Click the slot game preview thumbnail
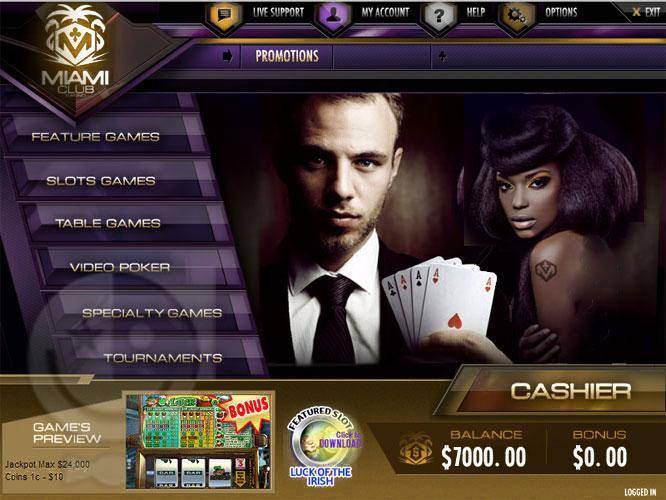 198,441
